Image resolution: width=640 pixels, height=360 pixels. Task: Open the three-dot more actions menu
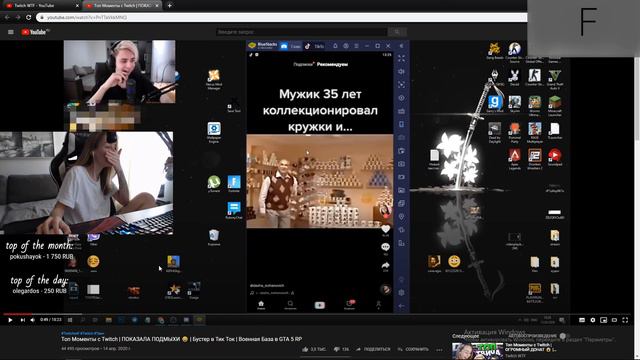click(x=439, y=349)
